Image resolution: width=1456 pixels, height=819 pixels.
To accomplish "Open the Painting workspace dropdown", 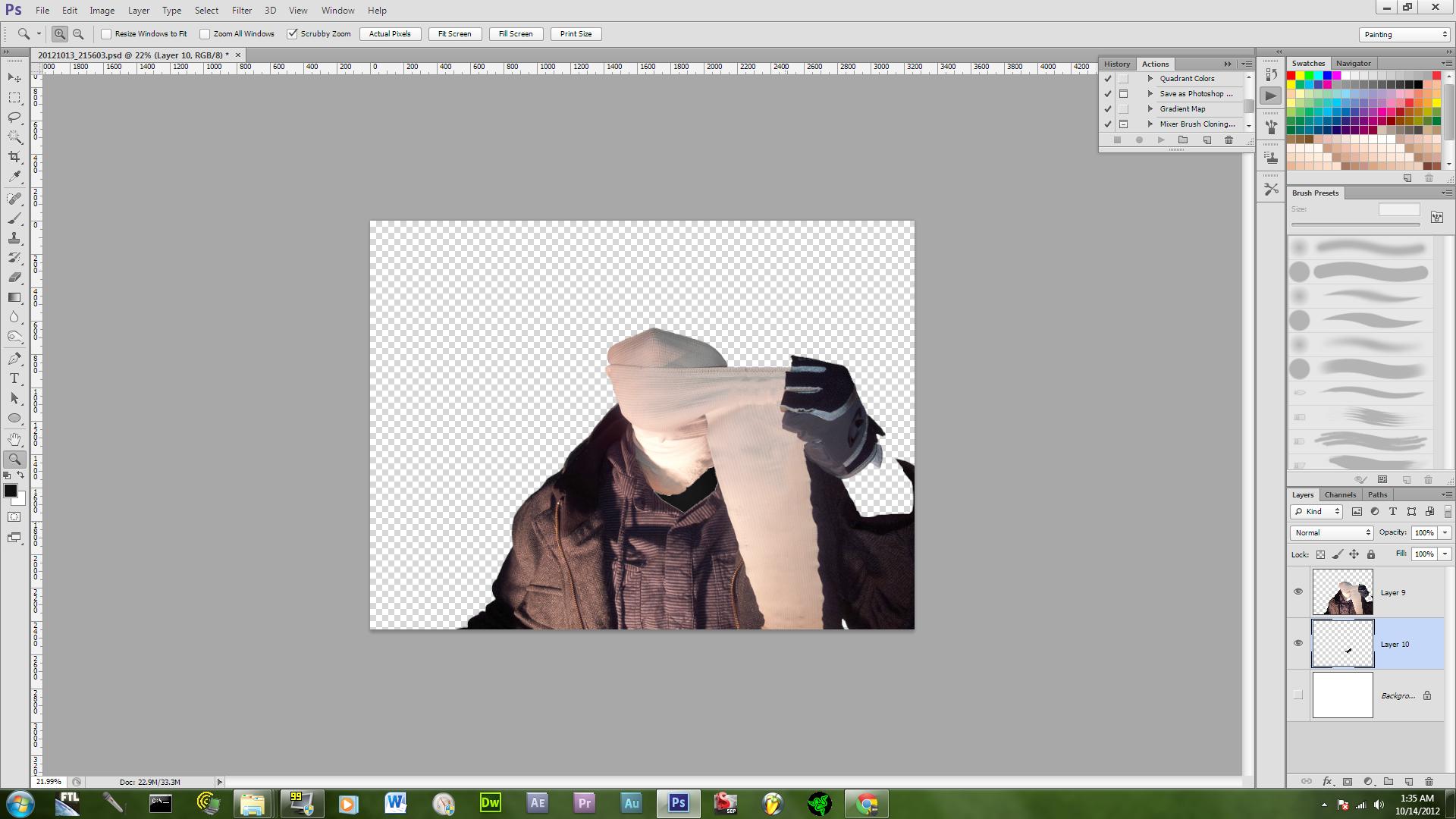I will point(1404,35).
